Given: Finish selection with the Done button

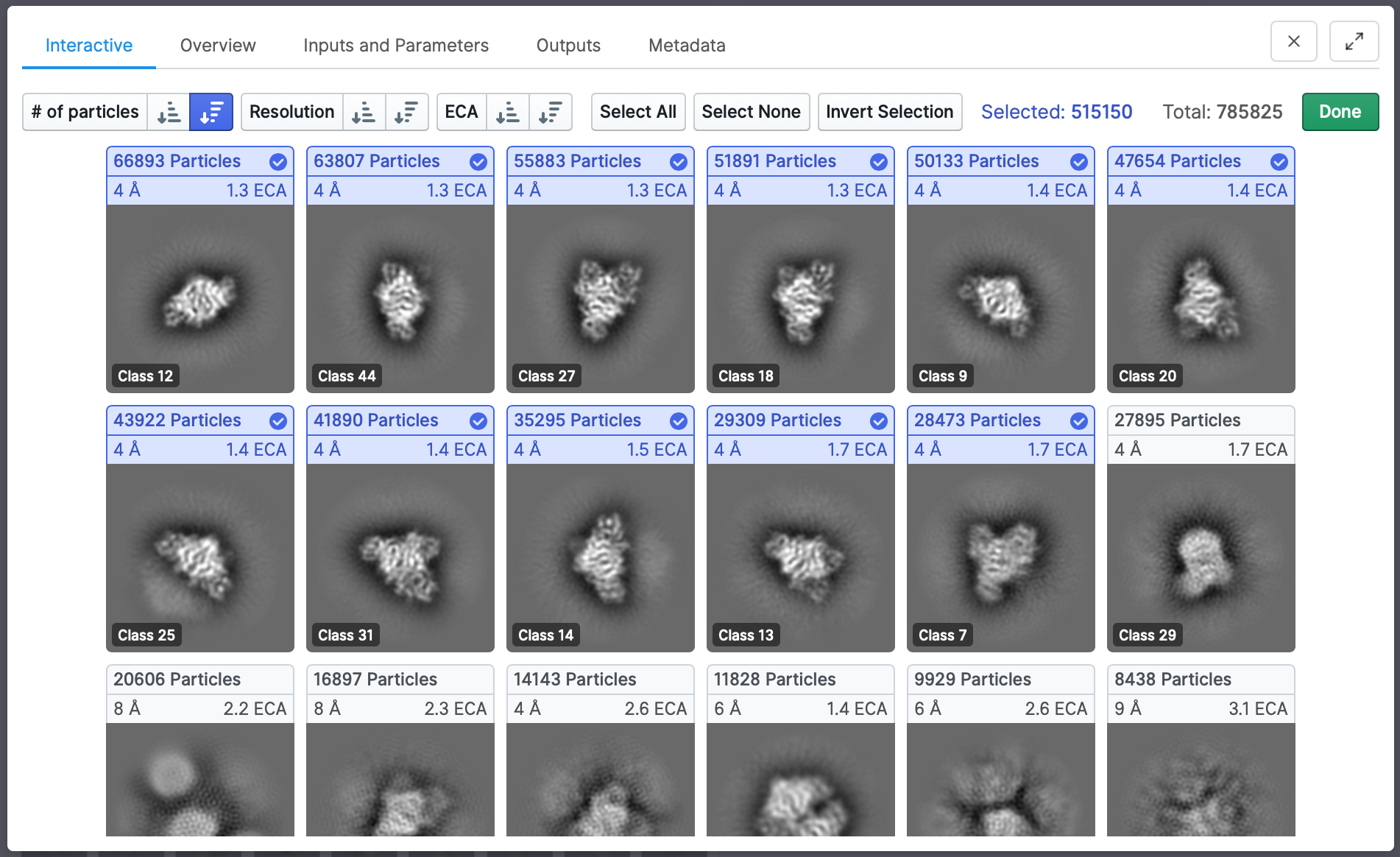Looking at the screenshot, I should point(1340,112).
